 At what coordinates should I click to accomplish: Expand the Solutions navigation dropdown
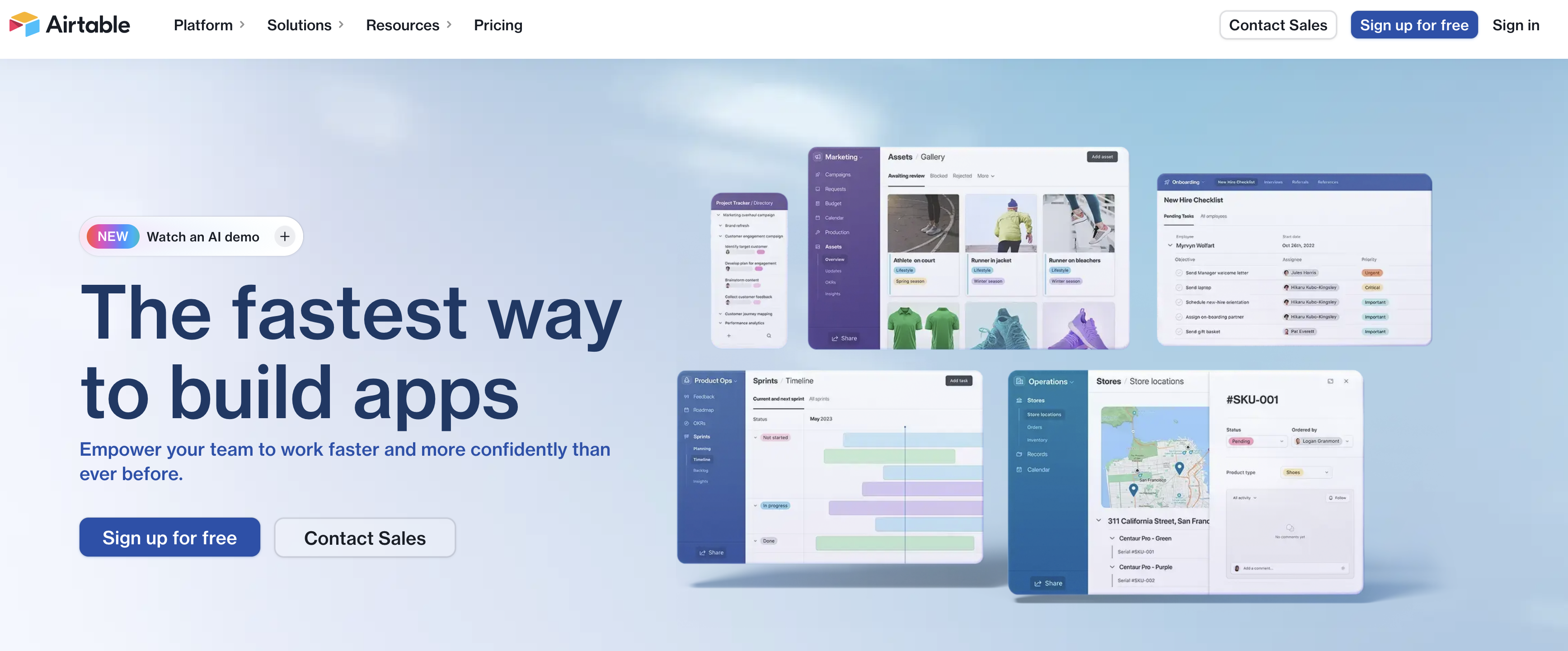click(304, 25)
